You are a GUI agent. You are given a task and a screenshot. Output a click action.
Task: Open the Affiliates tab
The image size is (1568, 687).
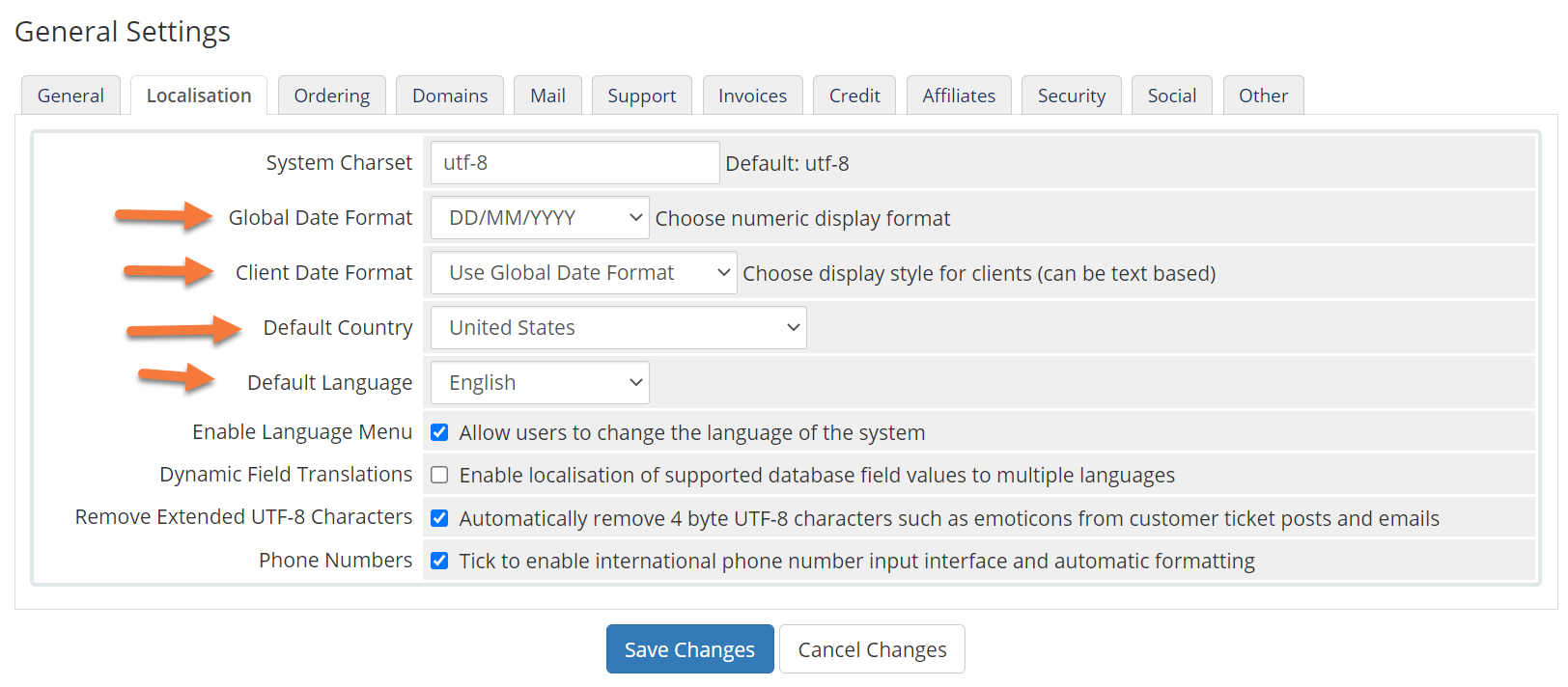[958, 96]
